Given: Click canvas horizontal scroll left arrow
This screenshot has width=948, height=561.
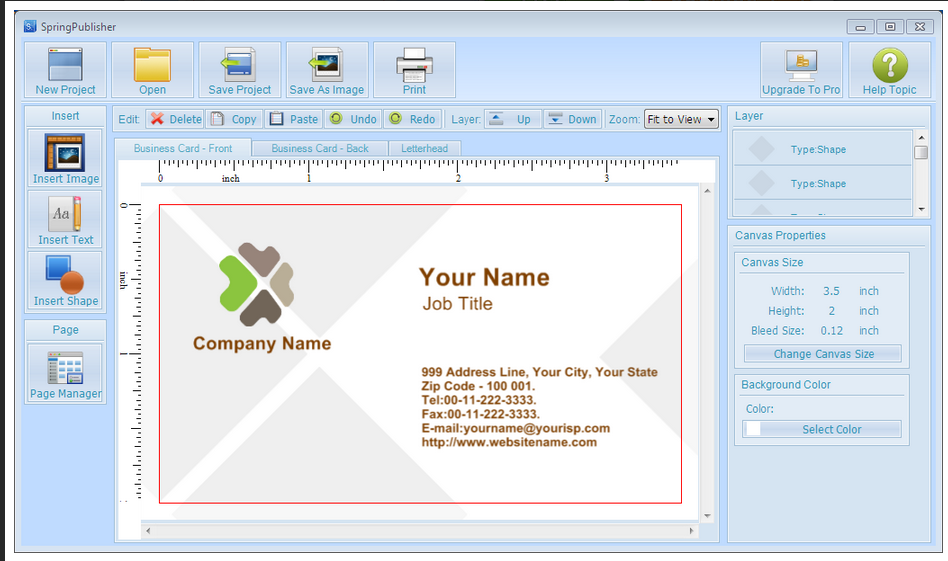Looking at the screenshot, I should pos(148,531).
